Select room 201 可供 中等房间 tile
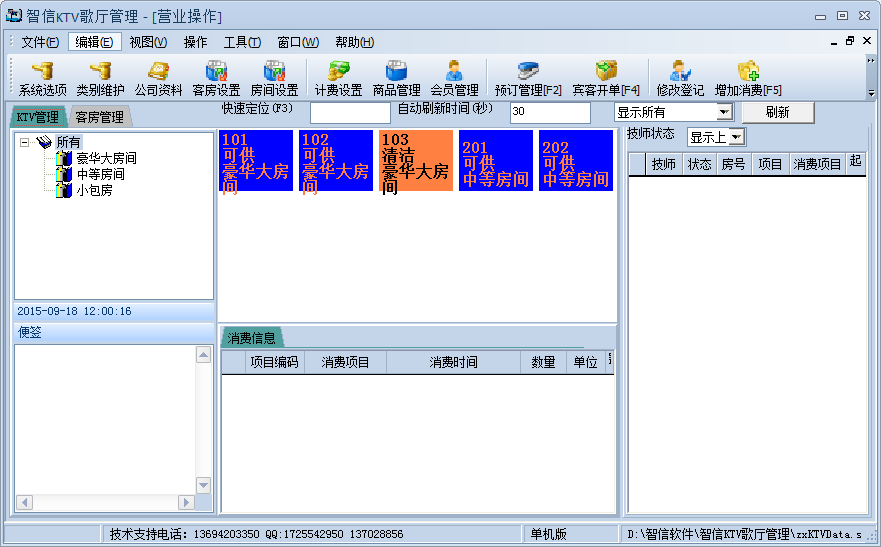The width and height of the screenshot is (881, 547). coord(496,160)
